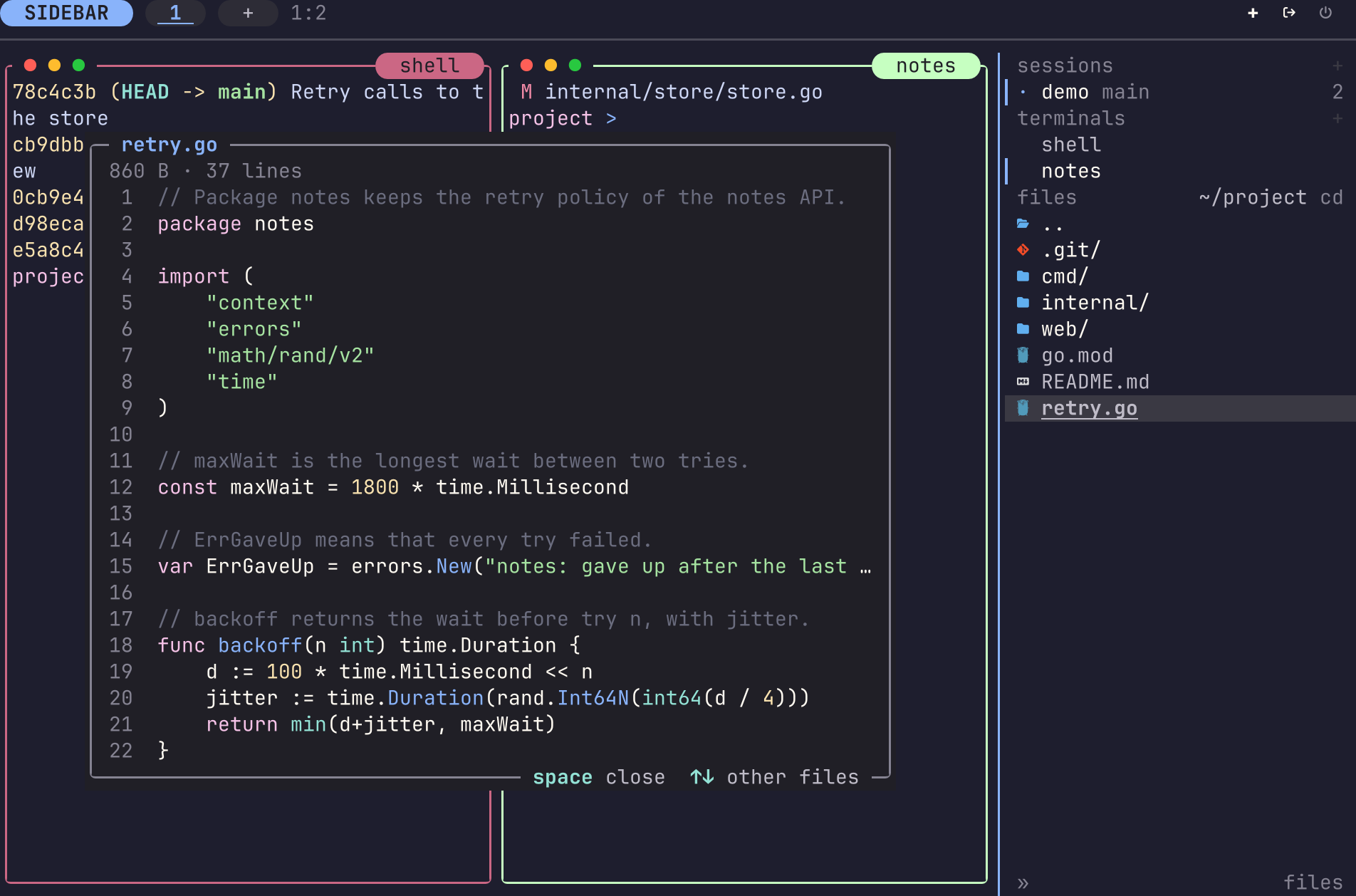Click the folder icon beside cmd/

tap(1023, 276)
